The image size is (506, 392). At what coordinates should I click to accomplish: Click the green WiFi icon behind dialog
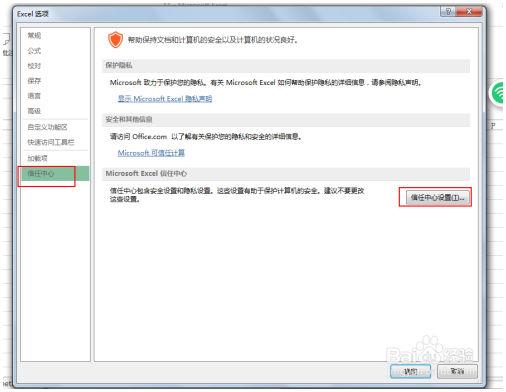498,93
